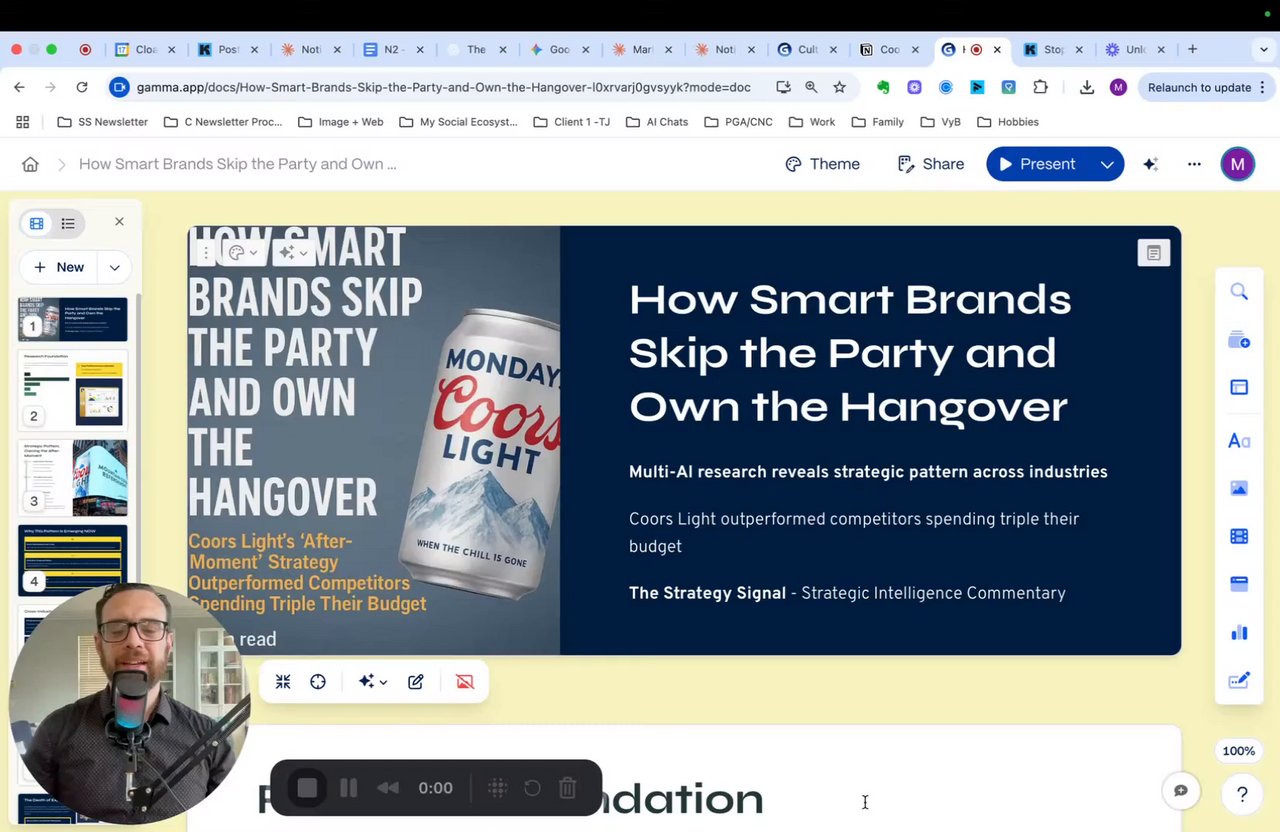Select card 2 Research Foundation thumbnail
1280x832 pixels.
(x=73, y=389)
